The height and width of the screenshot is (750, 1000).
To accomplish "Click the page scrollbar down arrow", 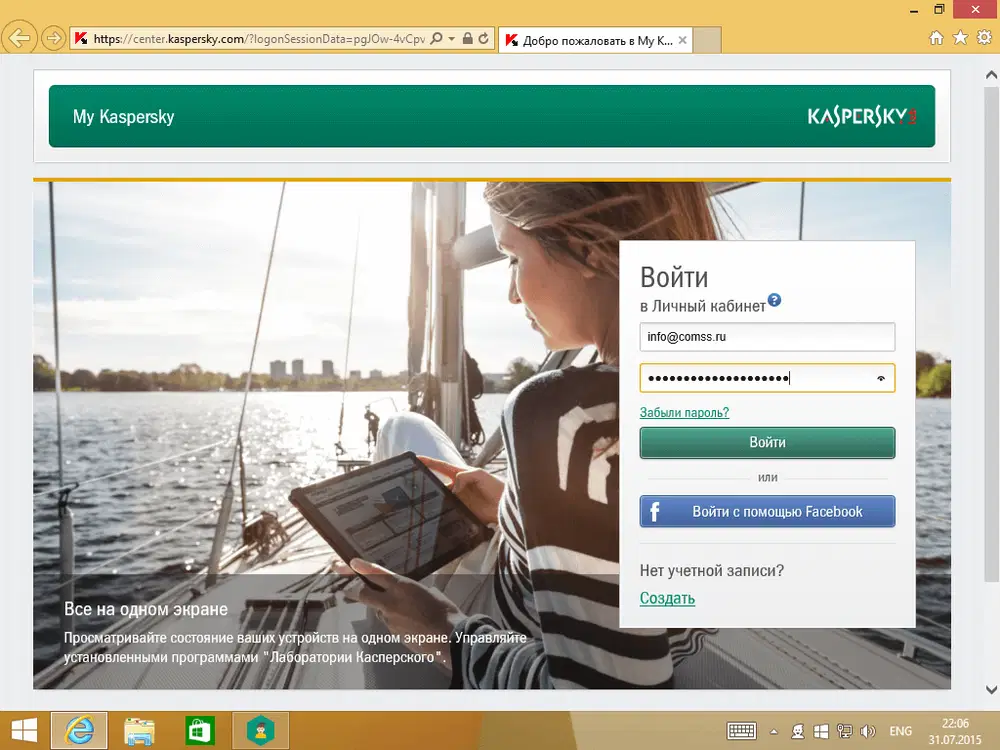I will click(991, 689).
